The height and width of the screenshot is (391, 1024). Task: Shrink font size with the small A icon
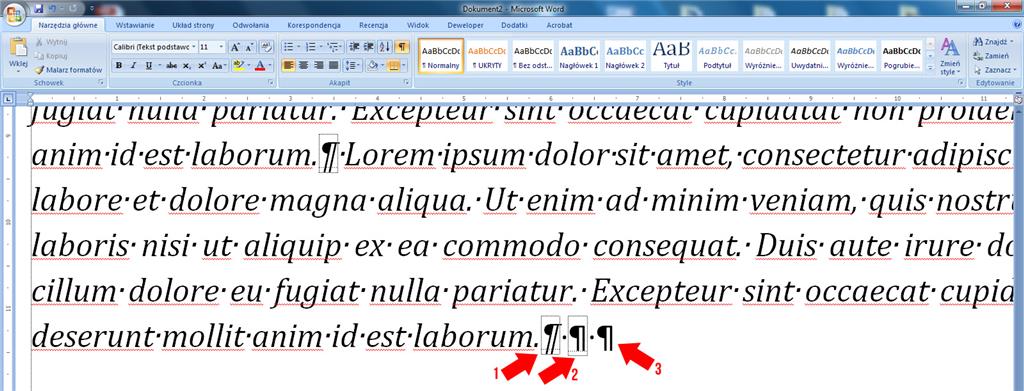(x=249, y=48)
